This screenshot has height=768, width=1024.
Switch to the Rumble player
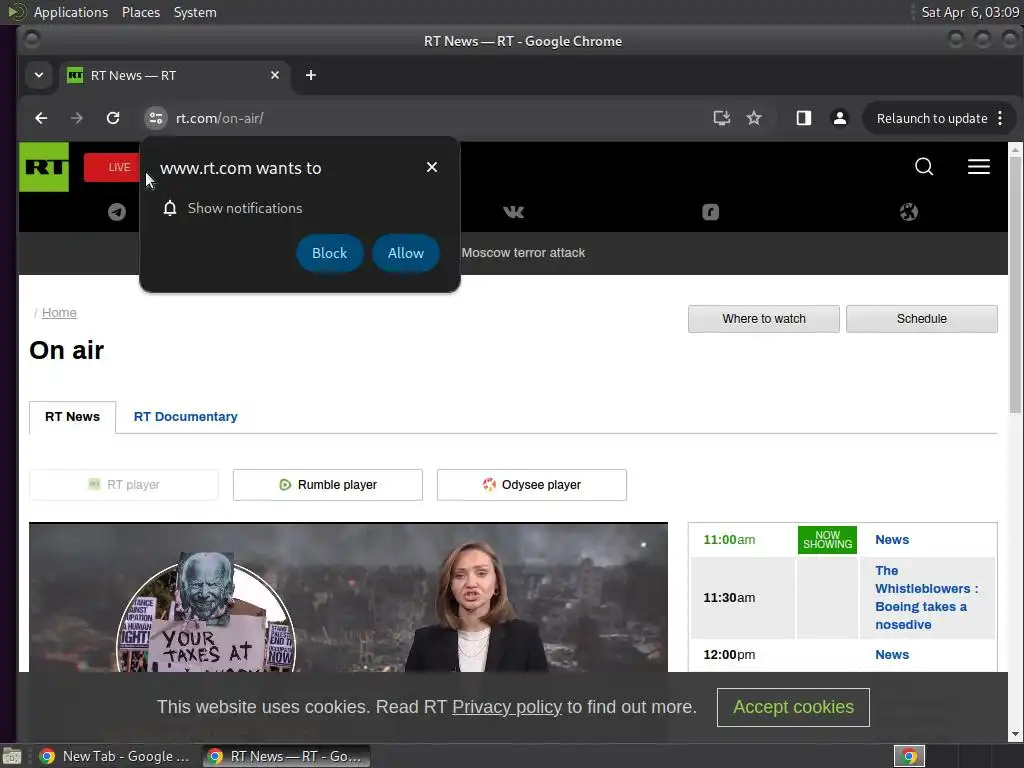[x=328, y=485]
